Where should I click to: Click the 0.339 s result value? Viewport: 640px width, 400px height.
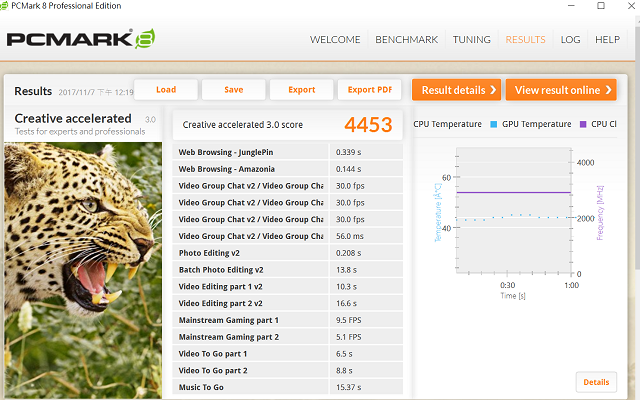pyautogui.click(x=348, y=152)
